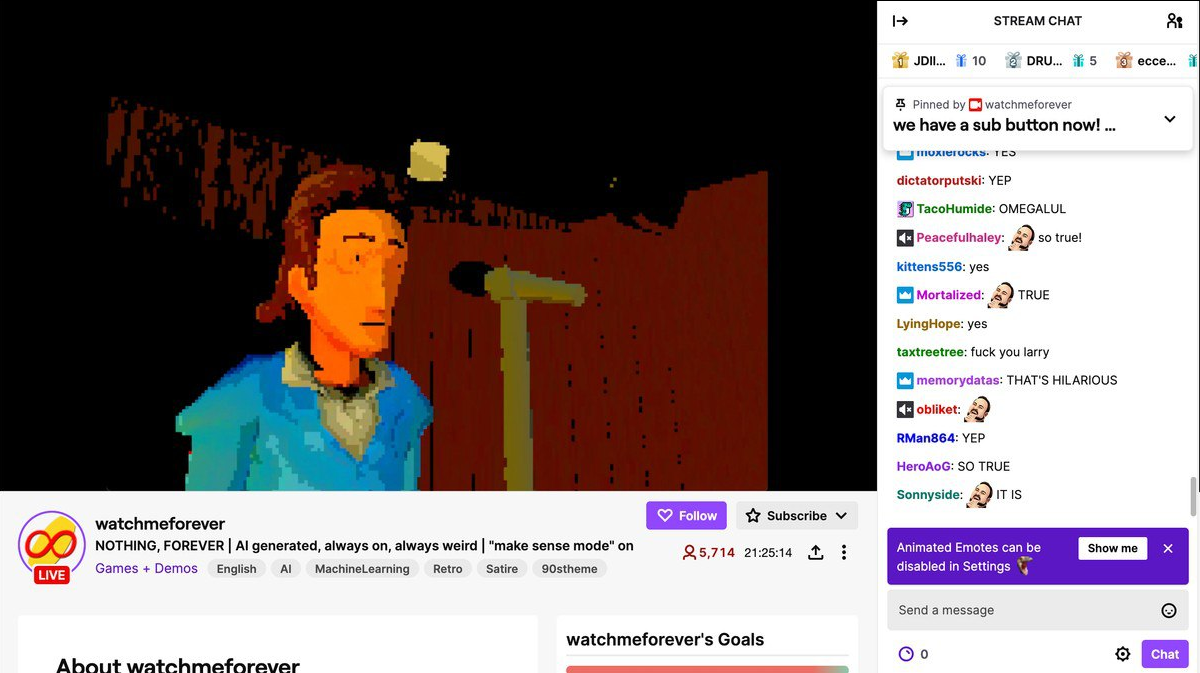The width and height of the screenshot is (1200, 673).
Task: Open the more options menu dots
Action: (844, 552)
